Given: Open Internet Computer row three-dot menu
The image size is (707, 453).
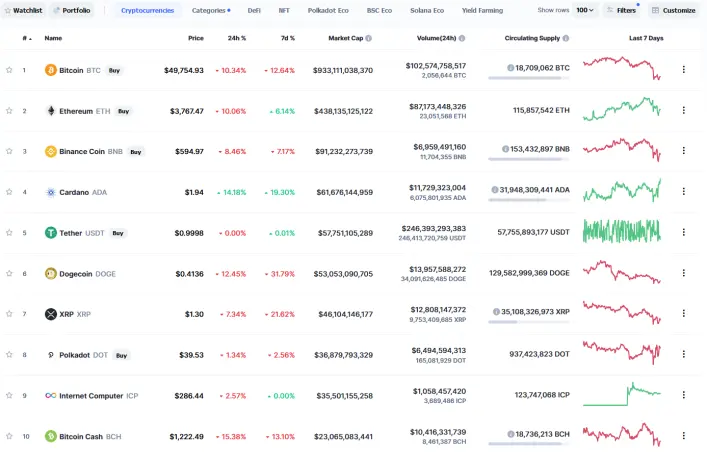Looking at the screenshot, I should [684, 395].
